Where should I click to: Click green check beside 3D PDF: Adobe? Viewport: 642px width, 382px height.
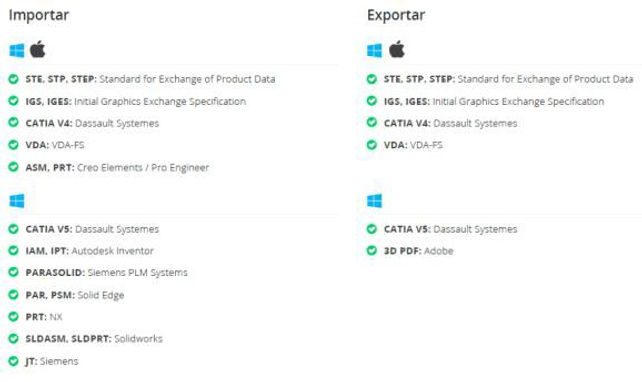pos(372,250)
